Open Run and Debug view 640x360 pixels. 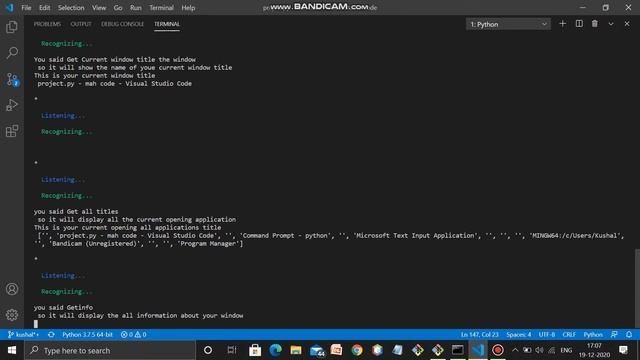pyautogui.click(x=12, y=105)
